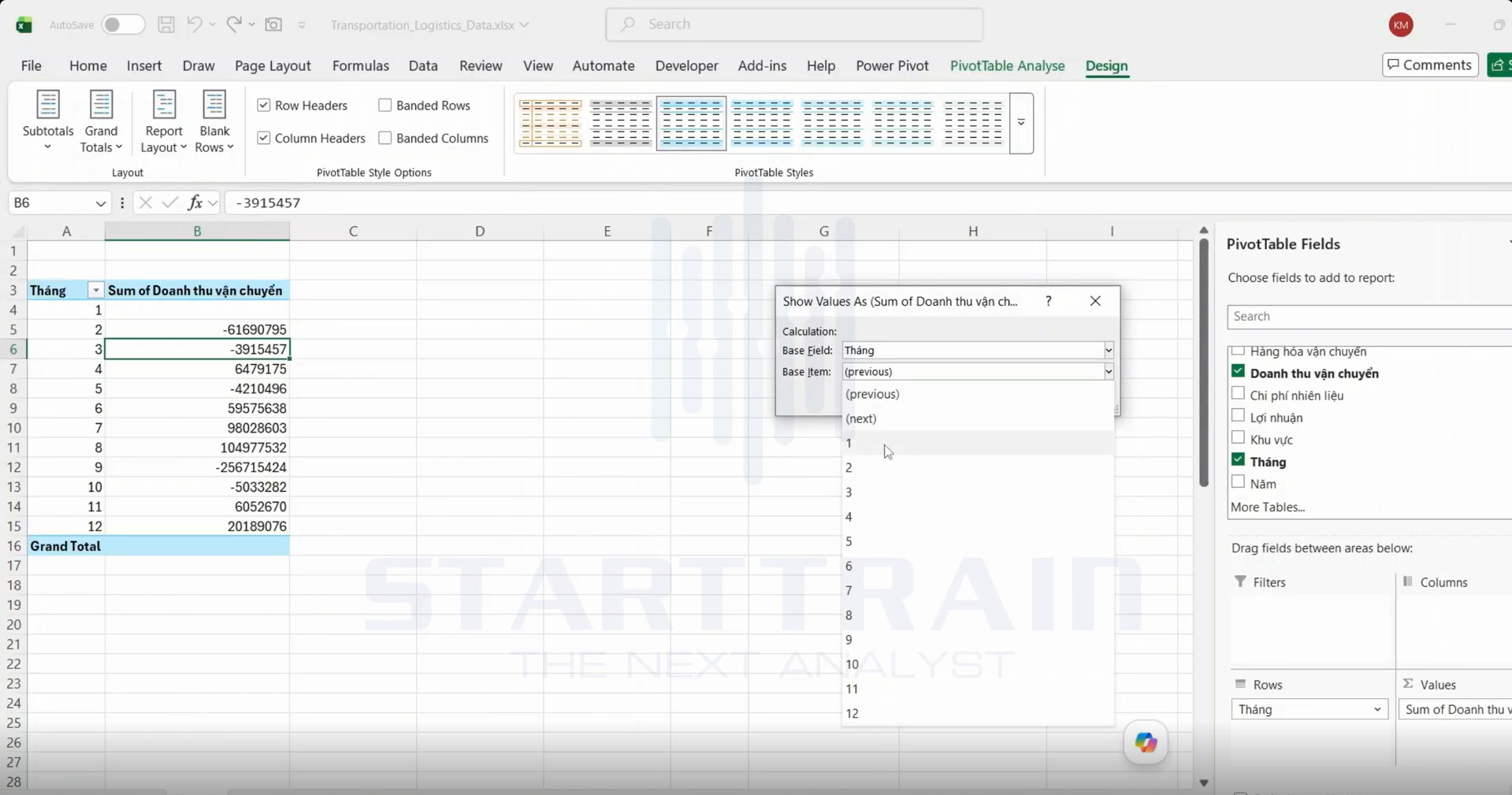1512x795 pixels.
Task: Click the Save icon in title bar
Action: (x=166, y=24)
